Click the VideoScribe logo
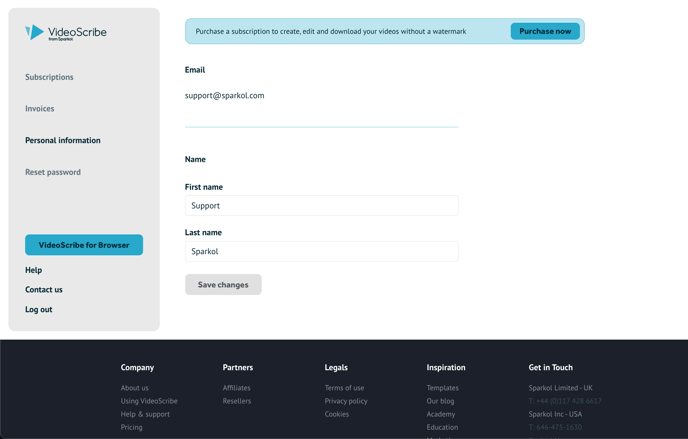Image resolution: width=688 pixels, height=439 pixels. coord(66,32)
